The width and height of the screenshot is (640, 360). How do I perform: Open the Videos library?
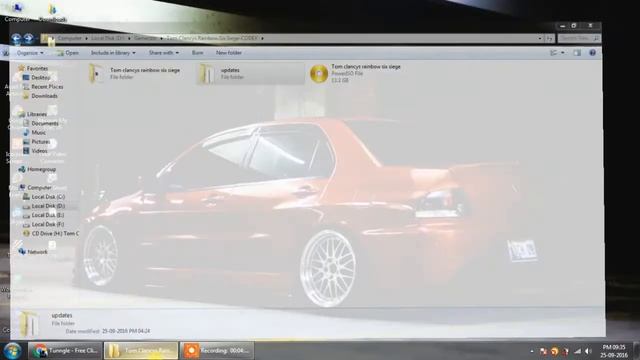(x=39, y=151)
